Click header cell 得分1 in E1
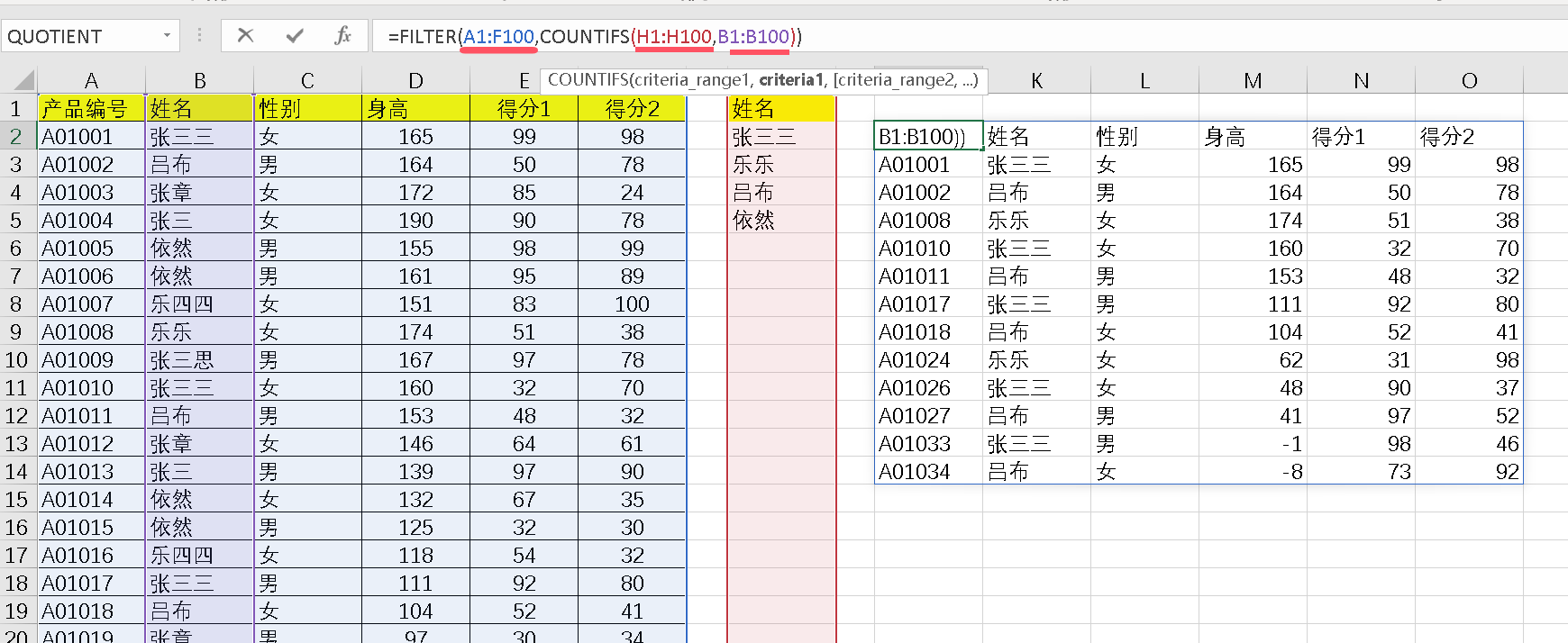The height and width of the screenshot is (643, 1568). click(524, 108)
